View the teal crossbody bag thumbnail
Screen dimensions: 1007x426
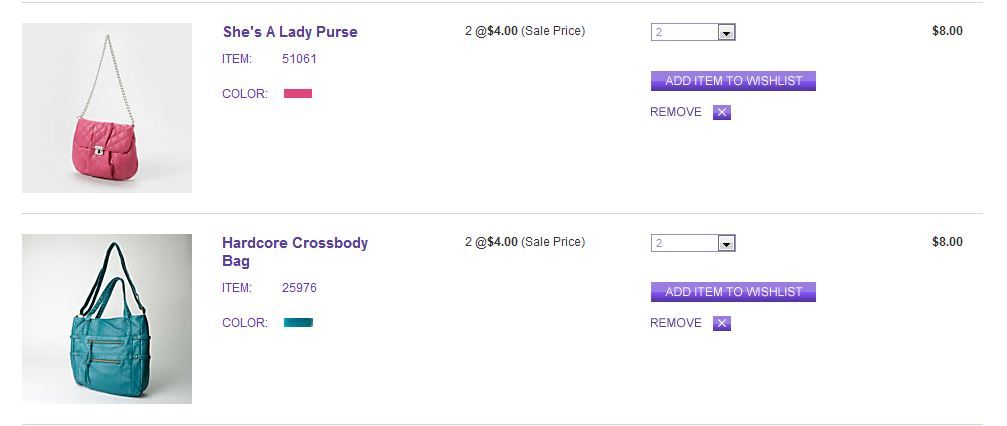[107, 319]
